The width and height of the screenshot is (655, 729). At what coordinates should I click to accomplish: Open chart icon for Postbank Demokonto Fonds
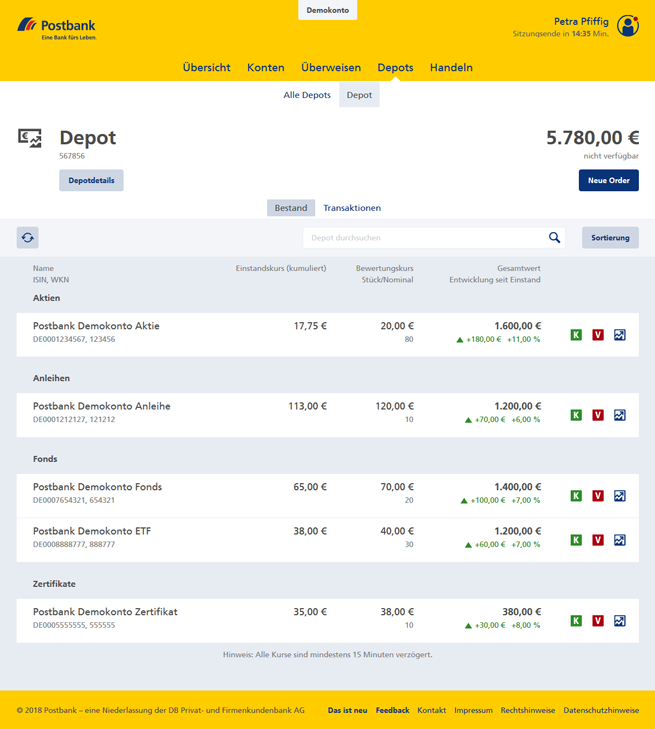[x=620, y=496]
